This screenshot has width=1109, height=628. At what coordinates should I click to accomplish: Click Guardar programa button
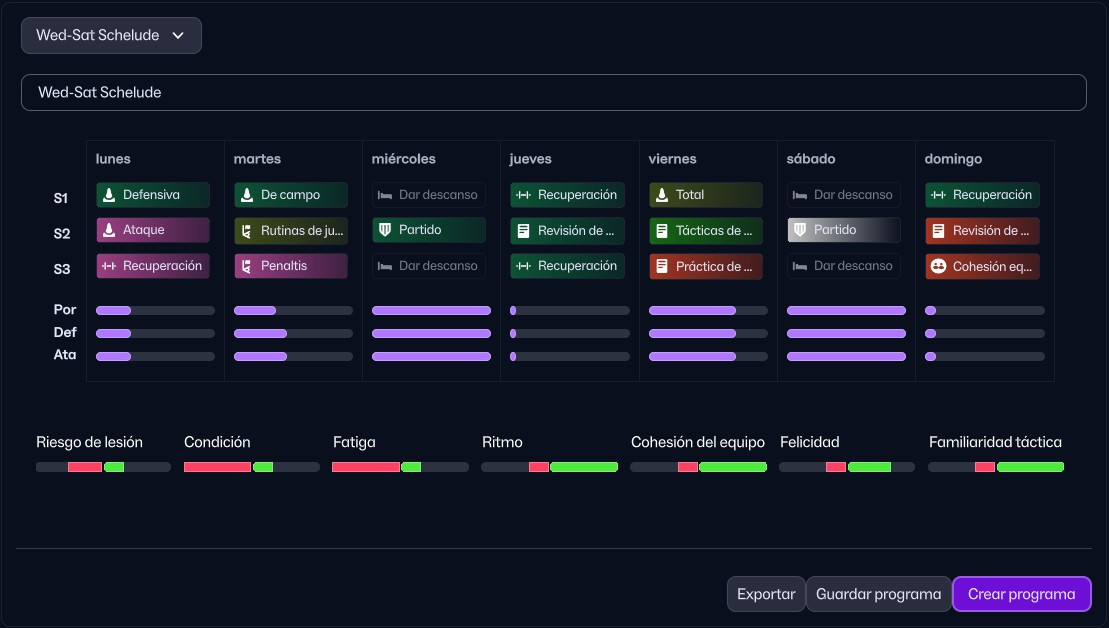click(878, 594)
